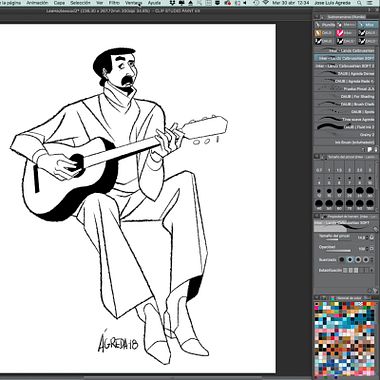
Task: Click the Estabilización level indicator
Action: coord(356,270)
